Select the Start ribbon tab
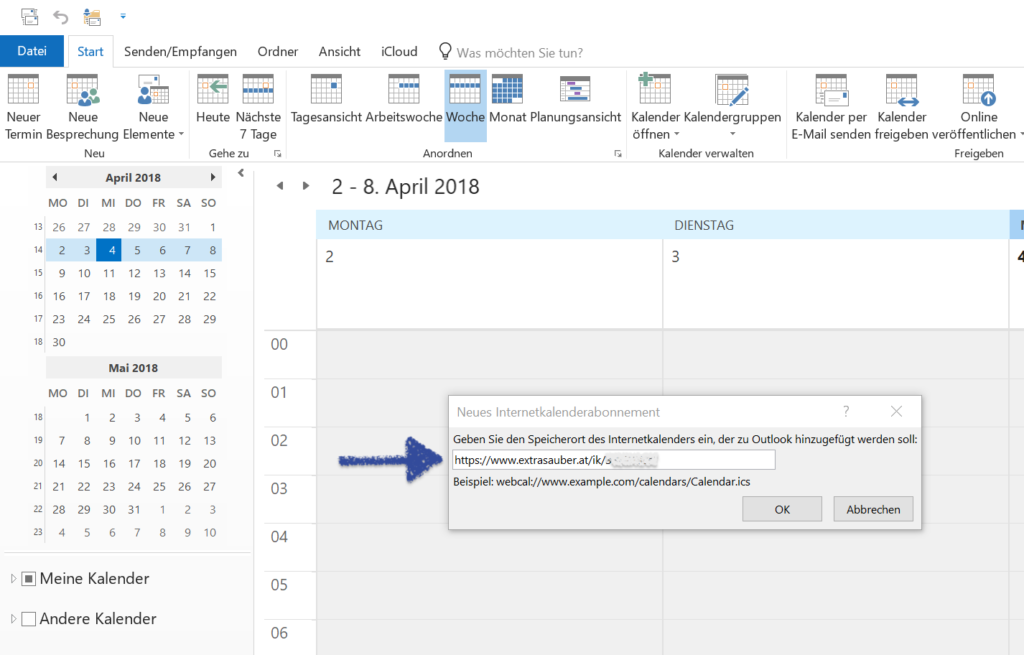 coord(90,52)
